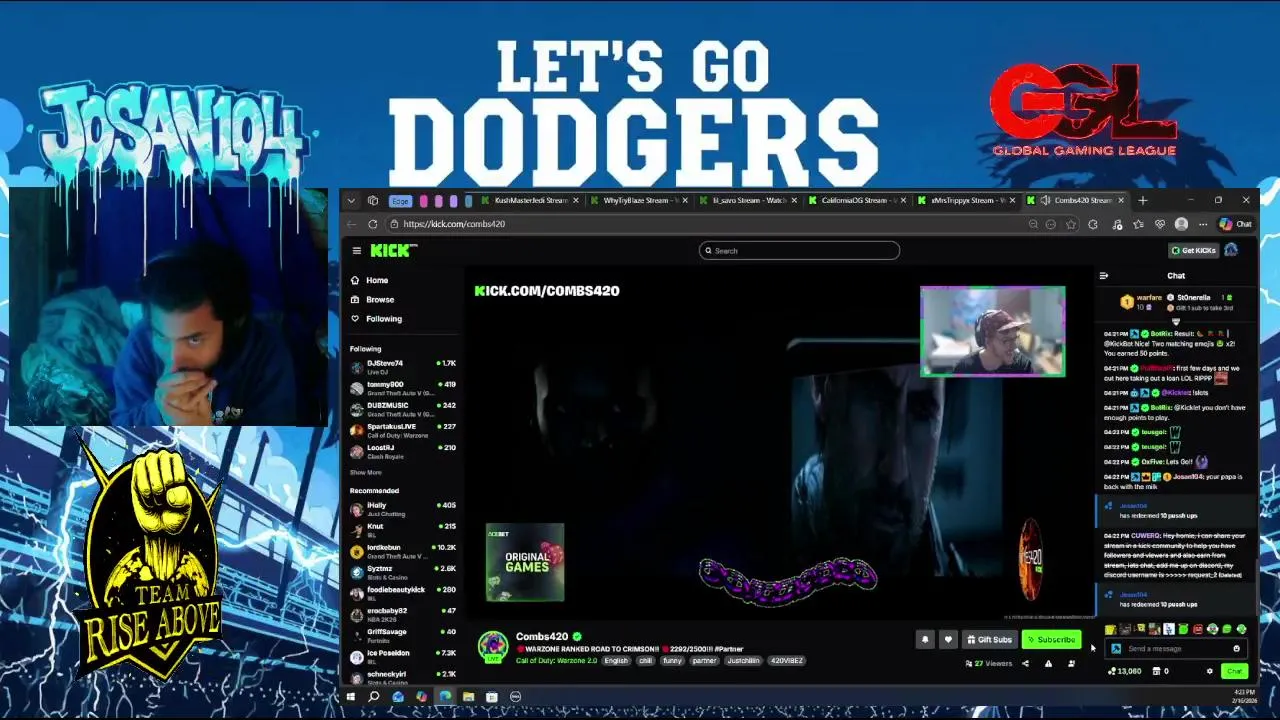Close the Combs420 Stream tab
This screenshot has width=1280, height=720.
(1121, 200)
